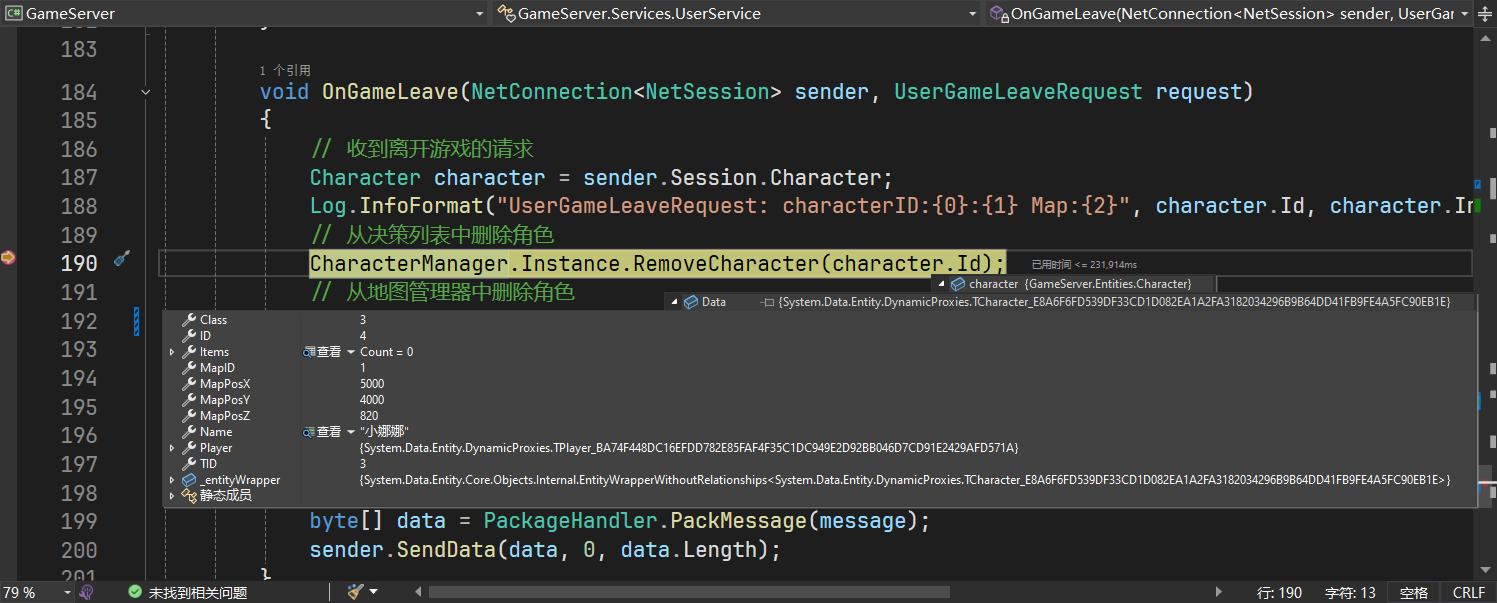Open the GameServer.Services.UserService type dropdown

[x=972, y=14]
